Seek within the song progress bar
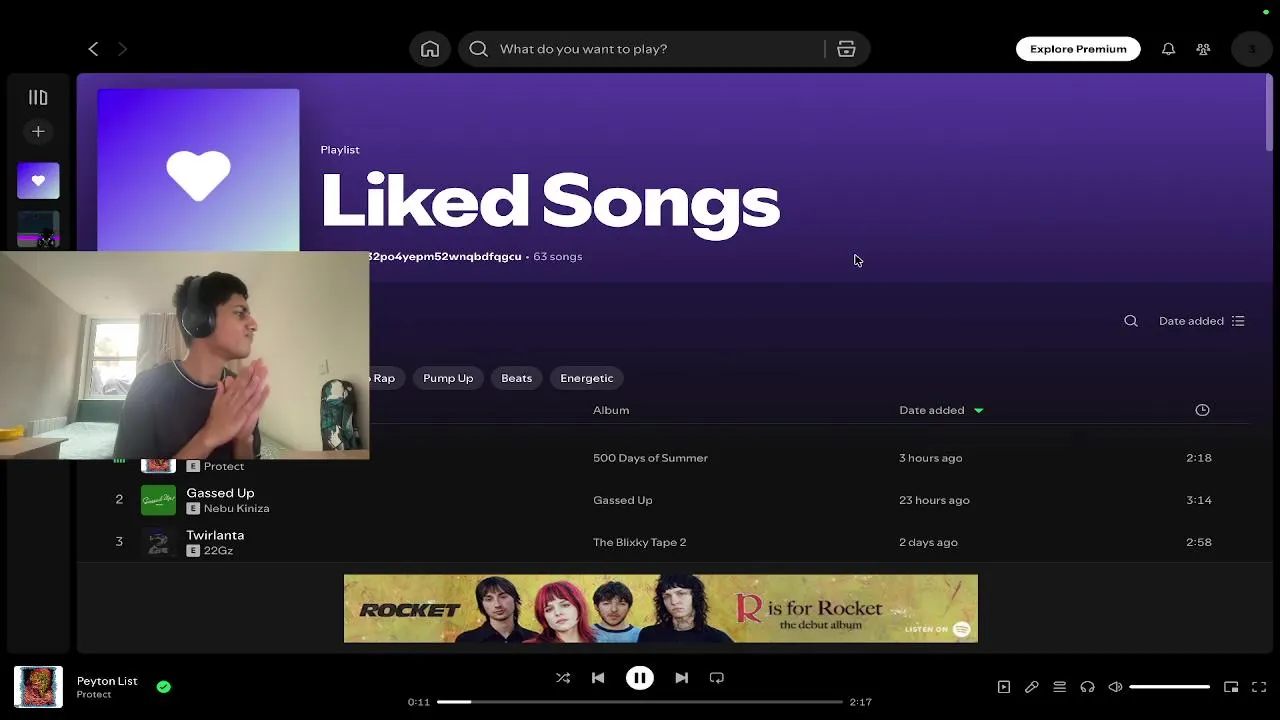The height and width of the screenshot is (720, 1280). pyautogui.click(x=640, y=702)
